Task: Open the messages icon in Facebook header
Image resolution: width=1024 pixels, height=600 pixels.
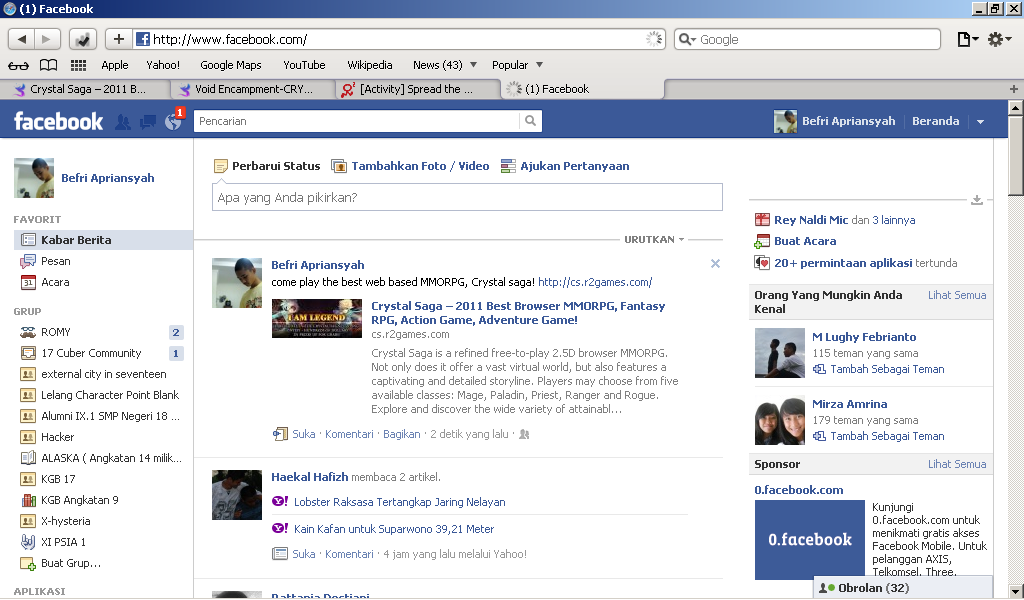Action: click(148, 122)
